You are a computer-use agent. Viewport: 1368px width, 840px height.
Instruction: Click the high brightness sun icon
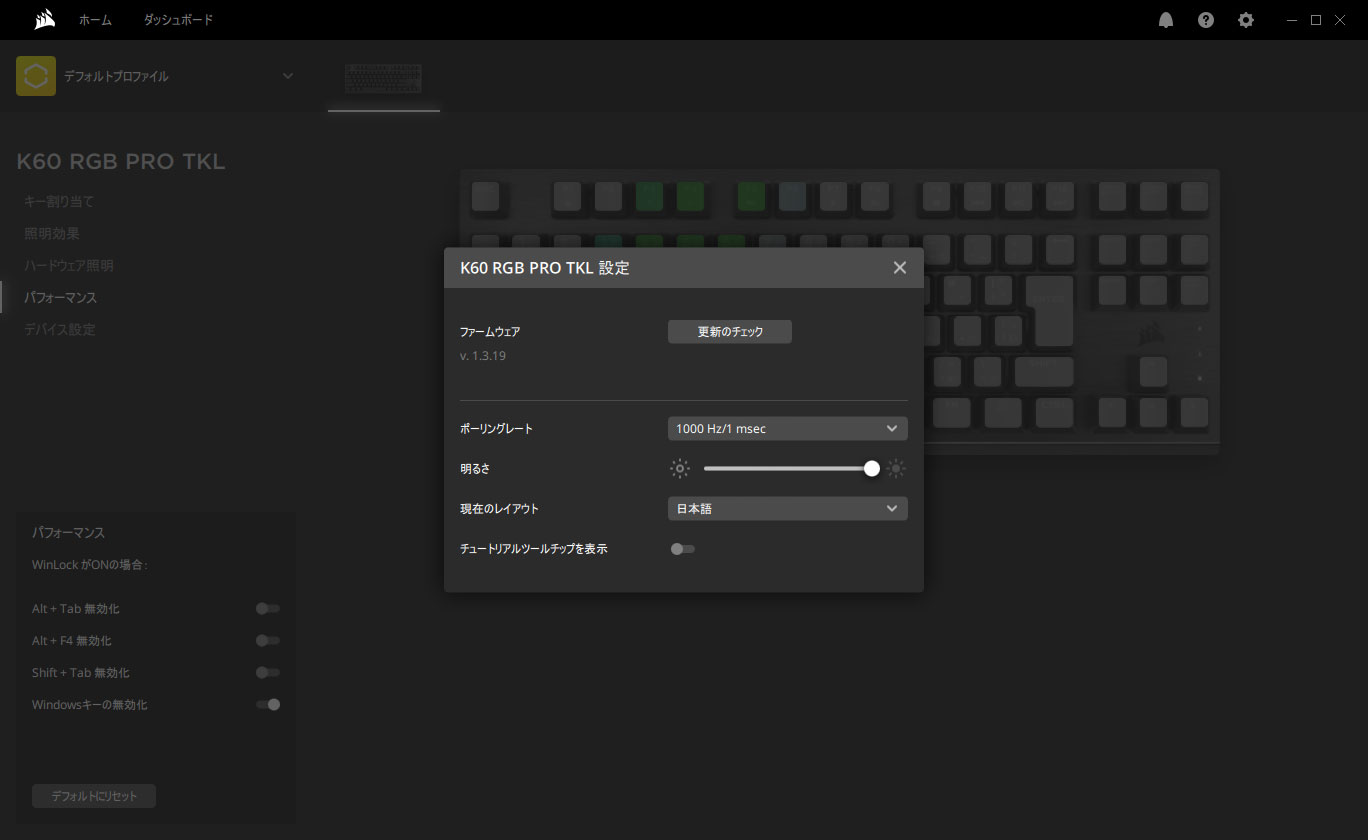point(896,468)
